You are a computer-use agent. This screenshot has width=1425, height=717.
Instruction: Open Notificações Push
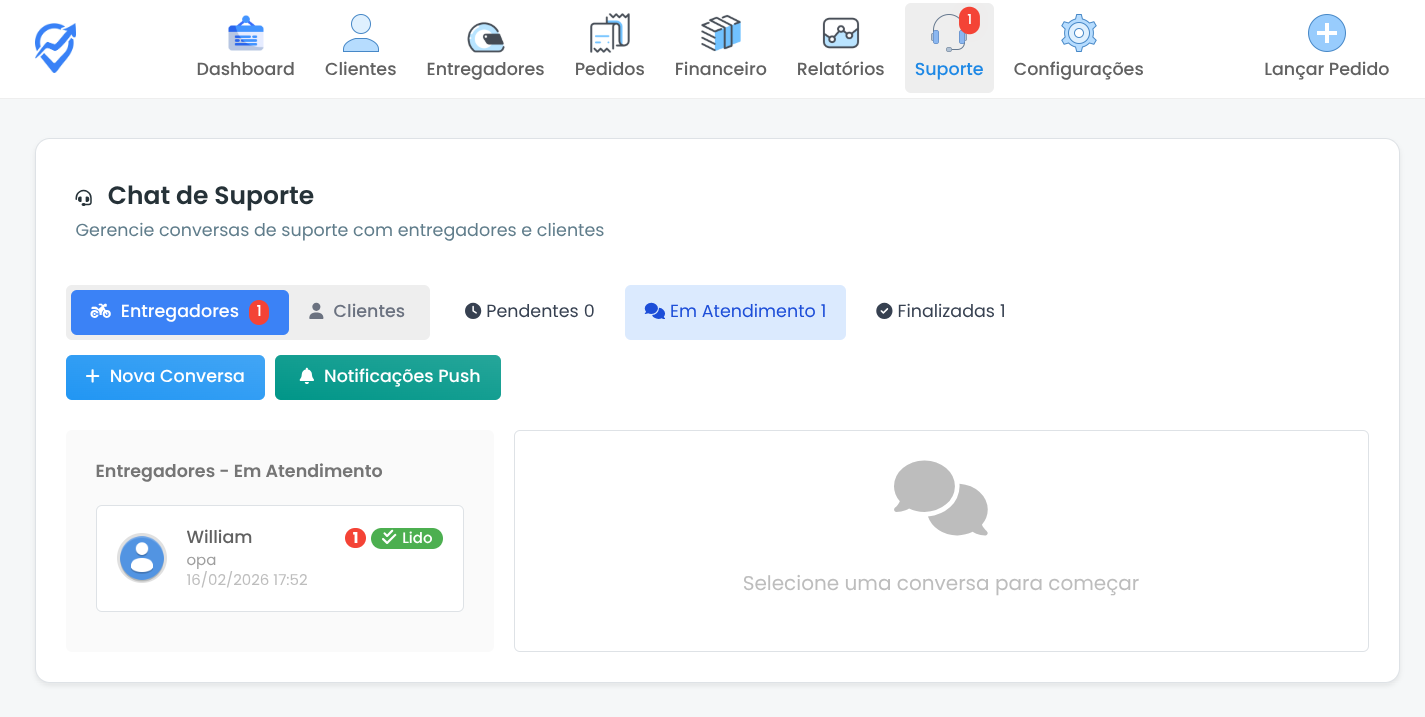click(388, 377)
